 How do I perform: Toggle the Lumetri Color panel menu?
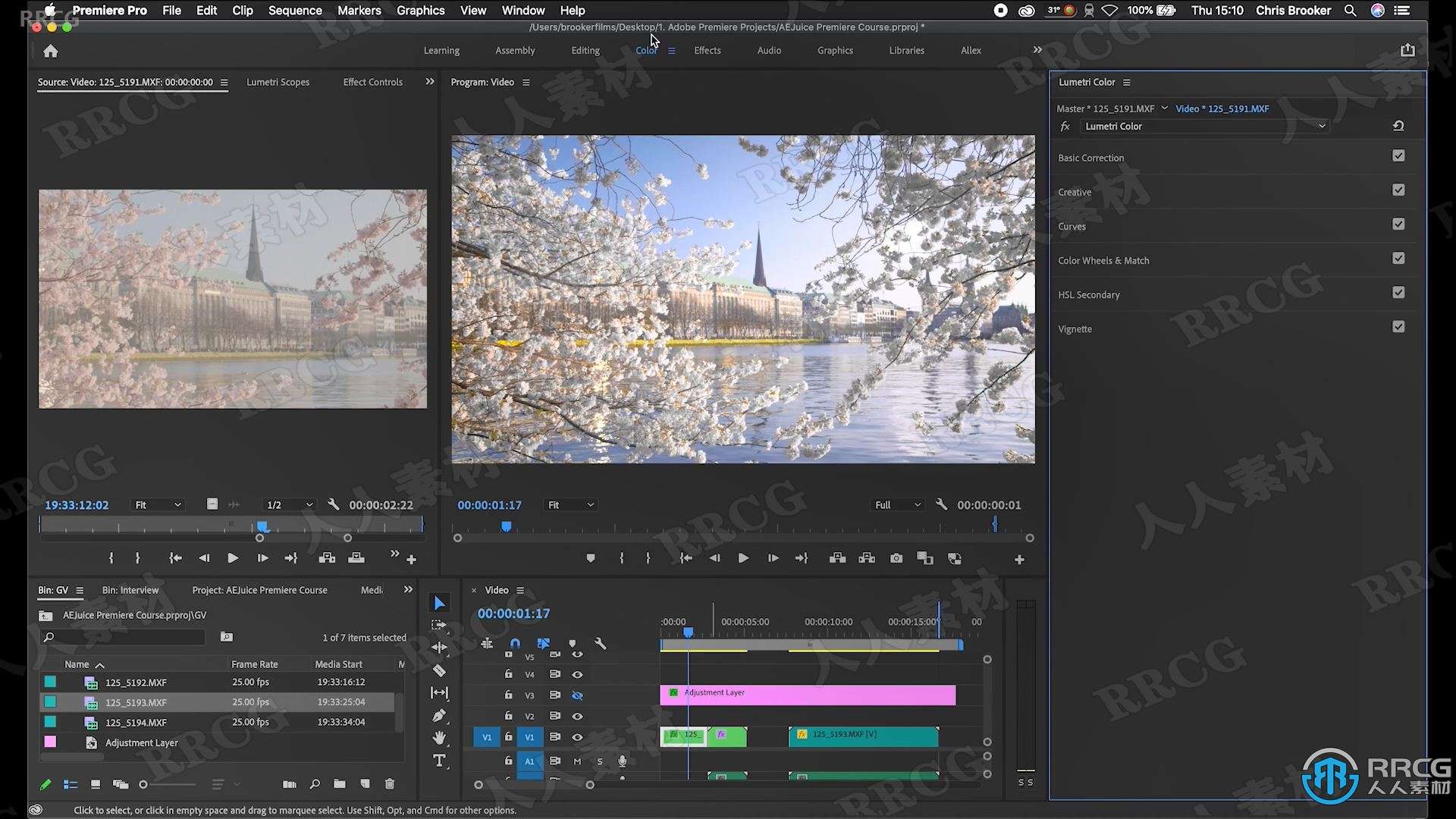click(1127, 82)
